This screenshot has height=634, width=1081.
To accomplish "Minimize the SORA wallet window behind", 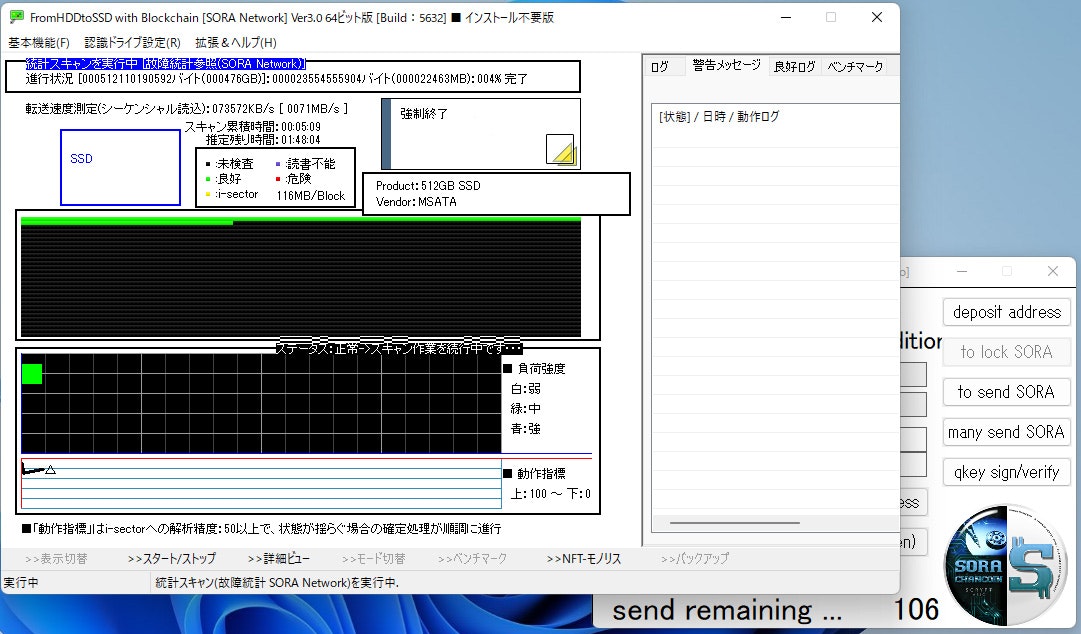I will point(962,272).
